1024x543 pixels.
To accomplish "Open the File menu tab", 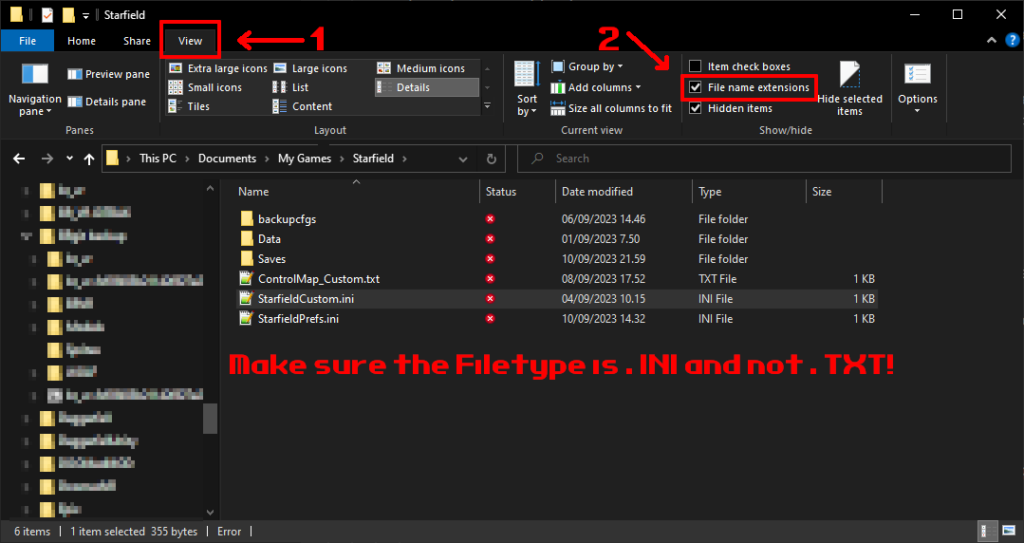I will (27, 41).
